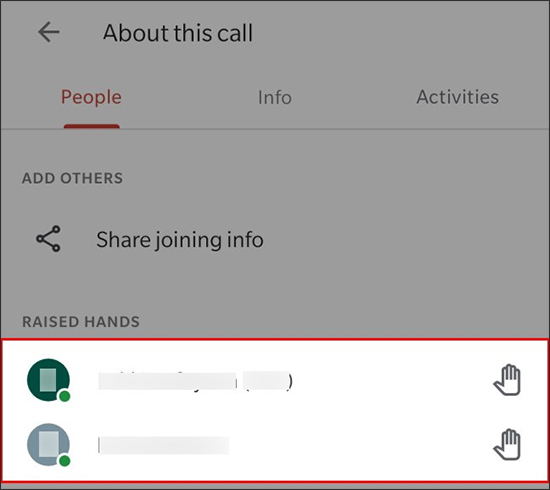Viewport: 550px width, 490px height.
Task: Select the People tab
Action: click(91, 98)
